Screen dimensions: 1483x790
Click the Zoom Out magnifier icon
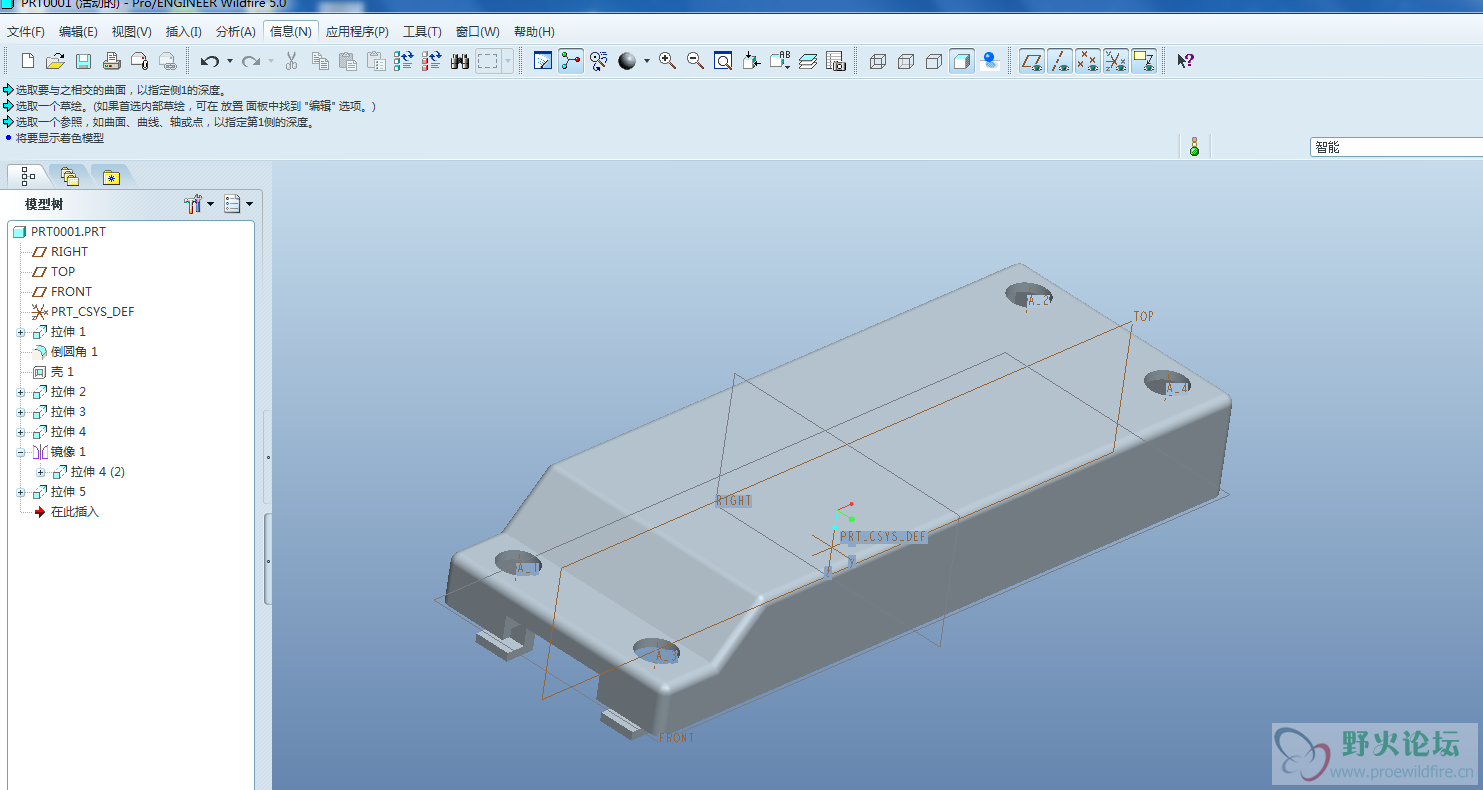click(695, 61)
